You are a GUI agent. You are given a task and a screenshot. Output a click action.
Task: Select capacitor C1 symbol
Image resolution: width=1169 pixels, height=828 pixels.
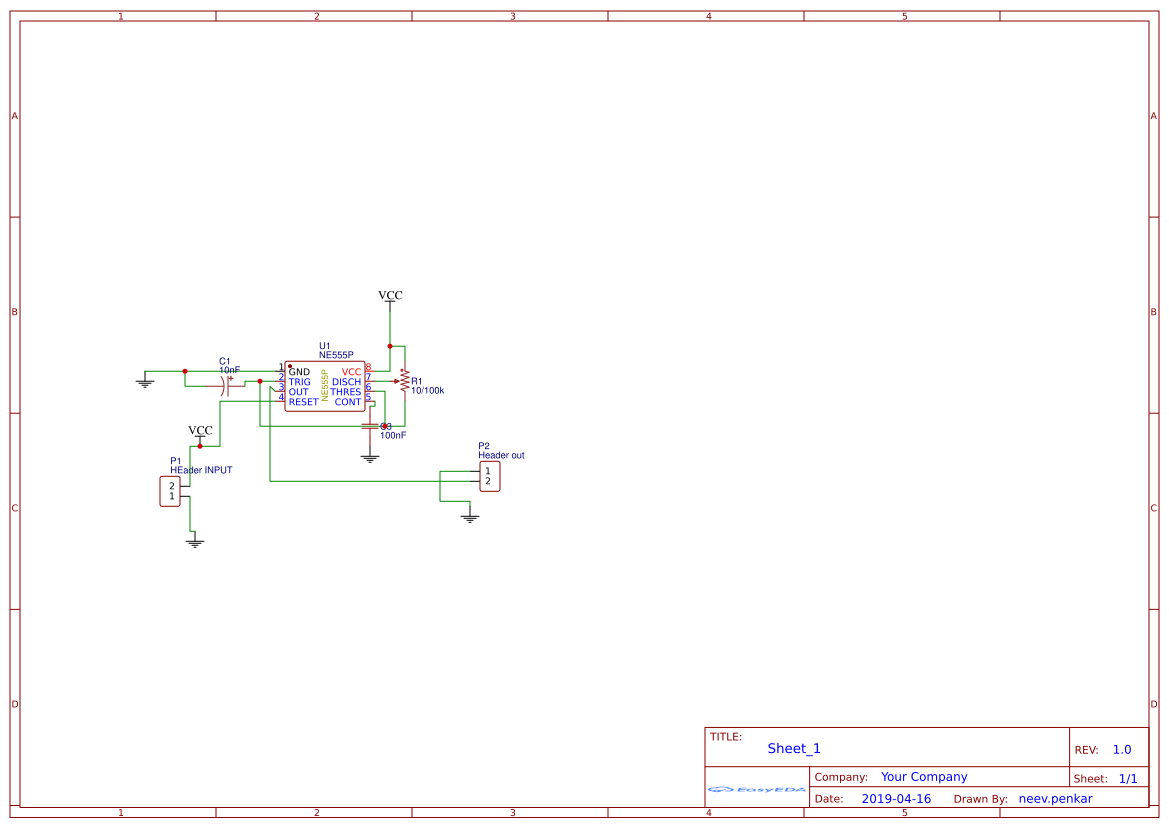click(226, 386)
